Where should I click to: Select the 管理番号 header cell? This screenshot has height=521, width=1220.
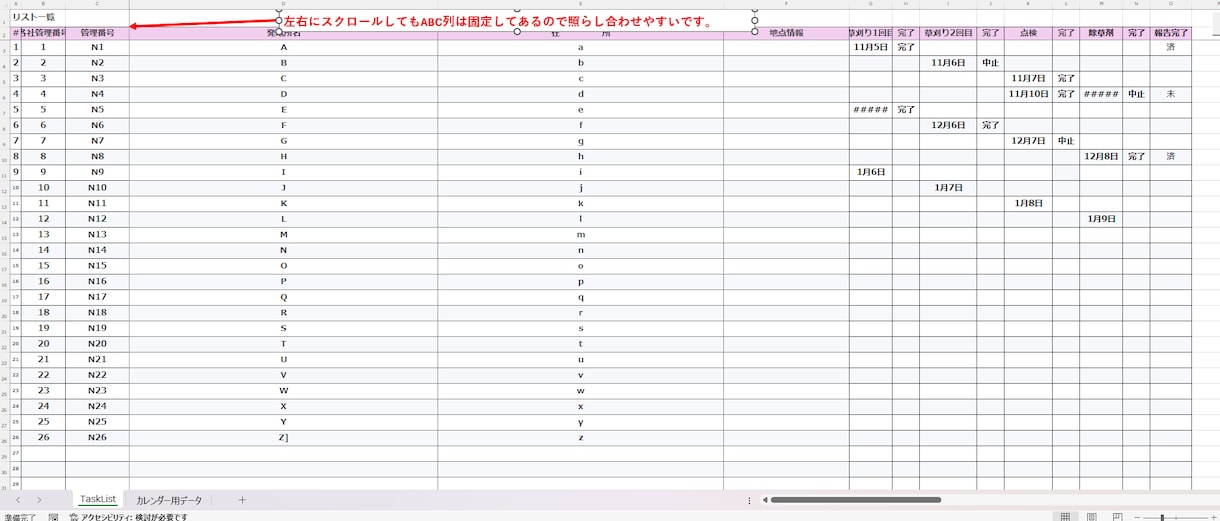(x=97, y=33)
